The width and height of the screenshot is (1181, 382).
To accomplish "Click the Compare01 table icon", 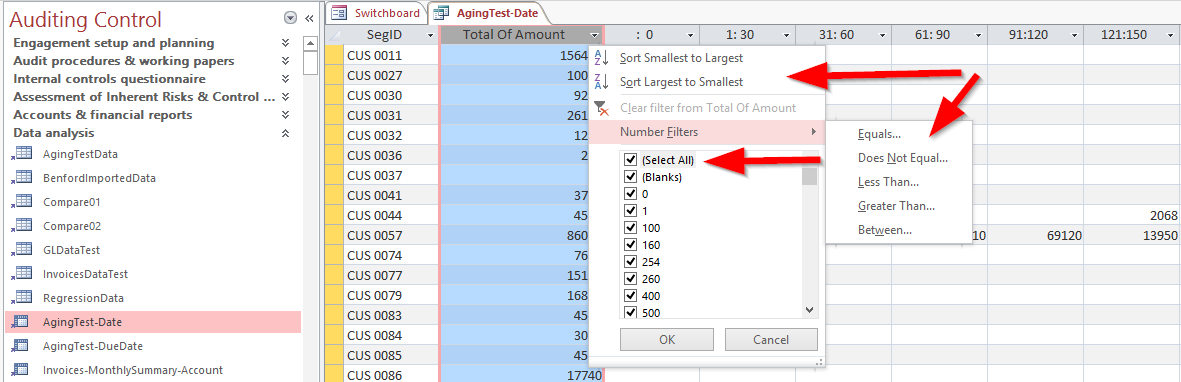I will pyautogui.click(x=21, y=202).
